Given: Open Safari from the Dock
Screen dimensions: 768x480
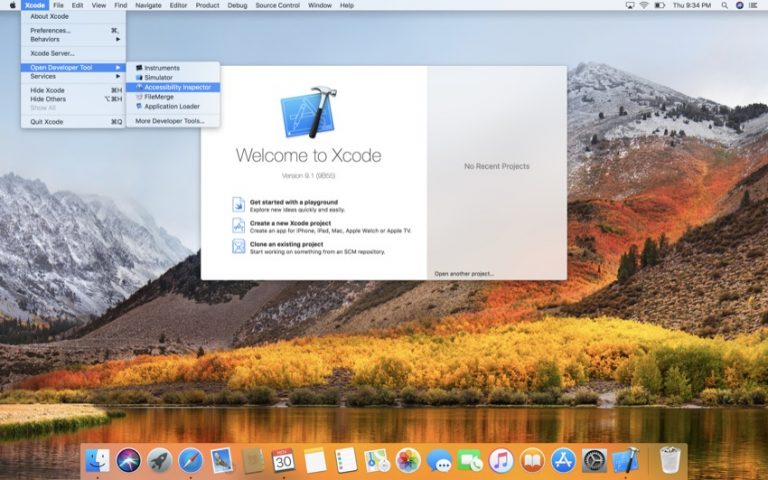Looking at the screenshot, I should click(x=191, y=461).
